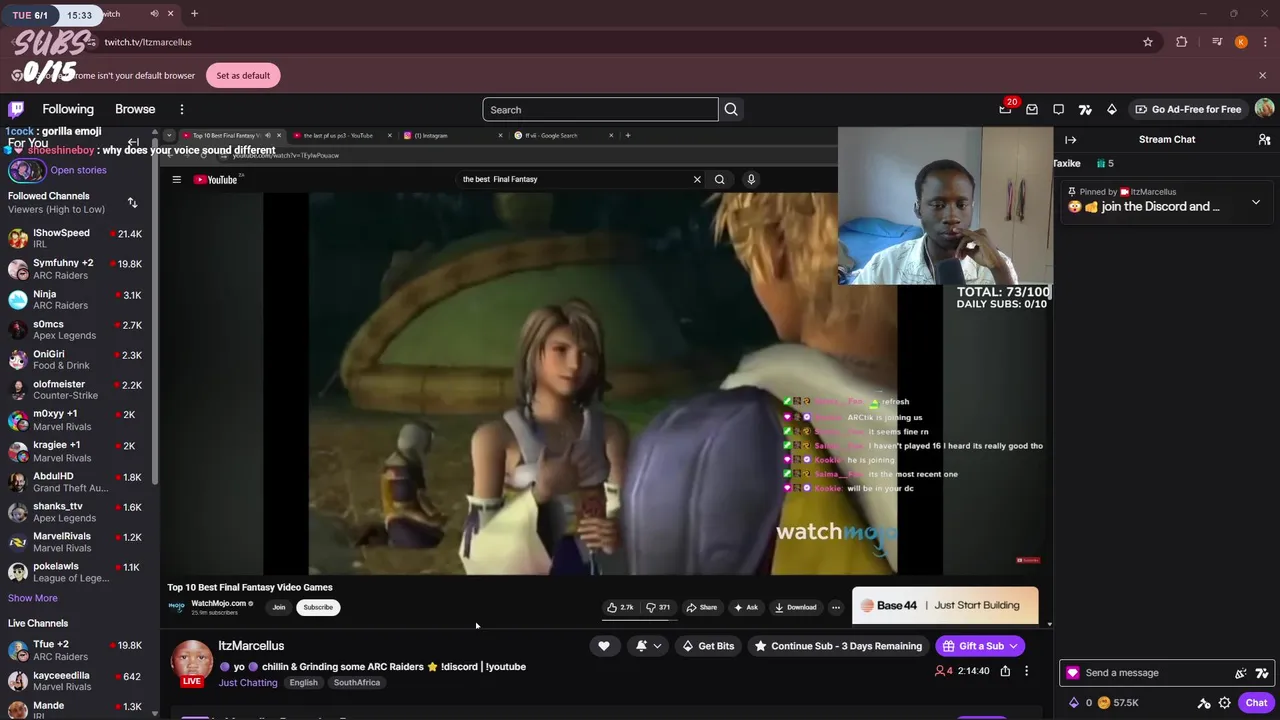
Task: Open shanks_ttv channel in sidebar
Action: (76, 512)
